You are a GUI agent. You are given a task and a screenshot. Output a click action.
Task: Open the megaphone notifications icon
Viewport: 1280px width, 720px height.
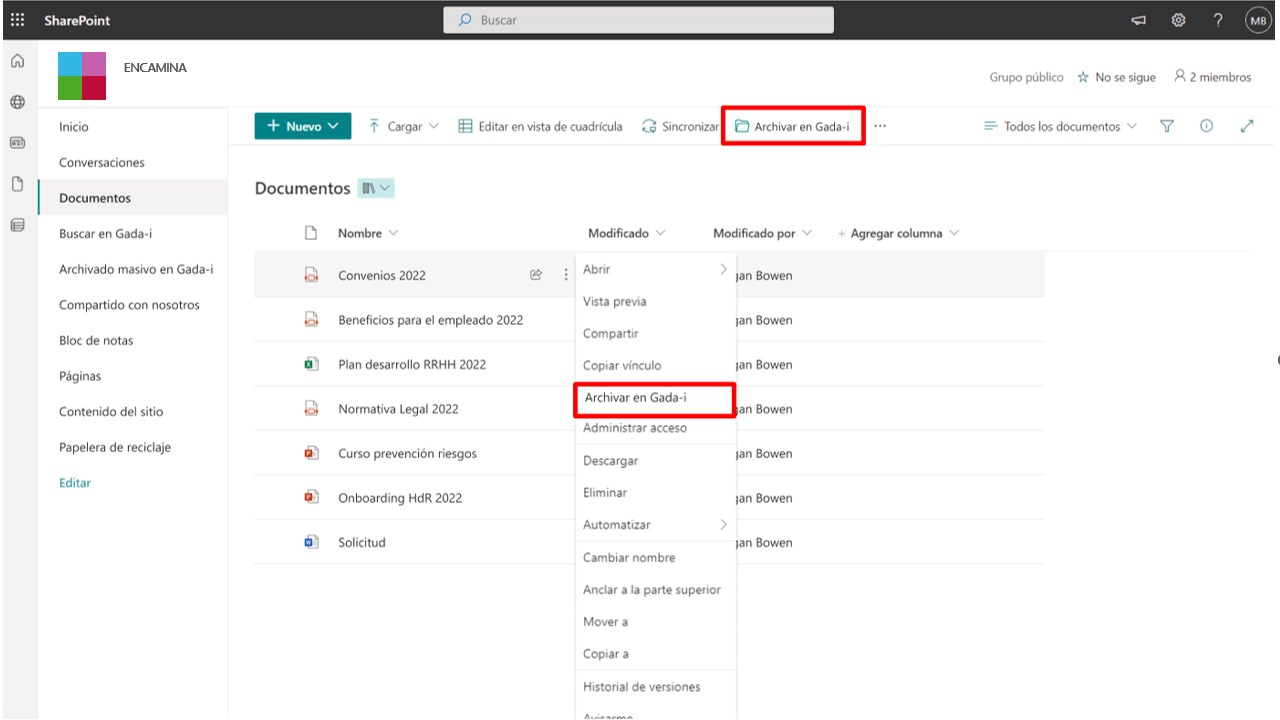(1138, 20)
